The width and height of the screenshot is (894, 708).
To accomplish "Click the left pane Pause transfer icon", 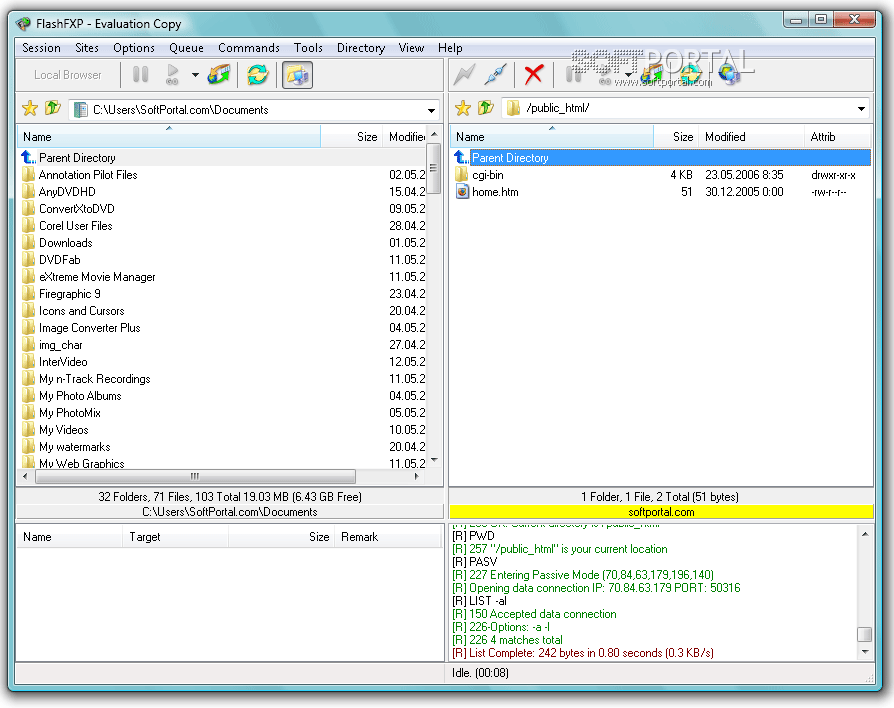I will coord(140,75).
